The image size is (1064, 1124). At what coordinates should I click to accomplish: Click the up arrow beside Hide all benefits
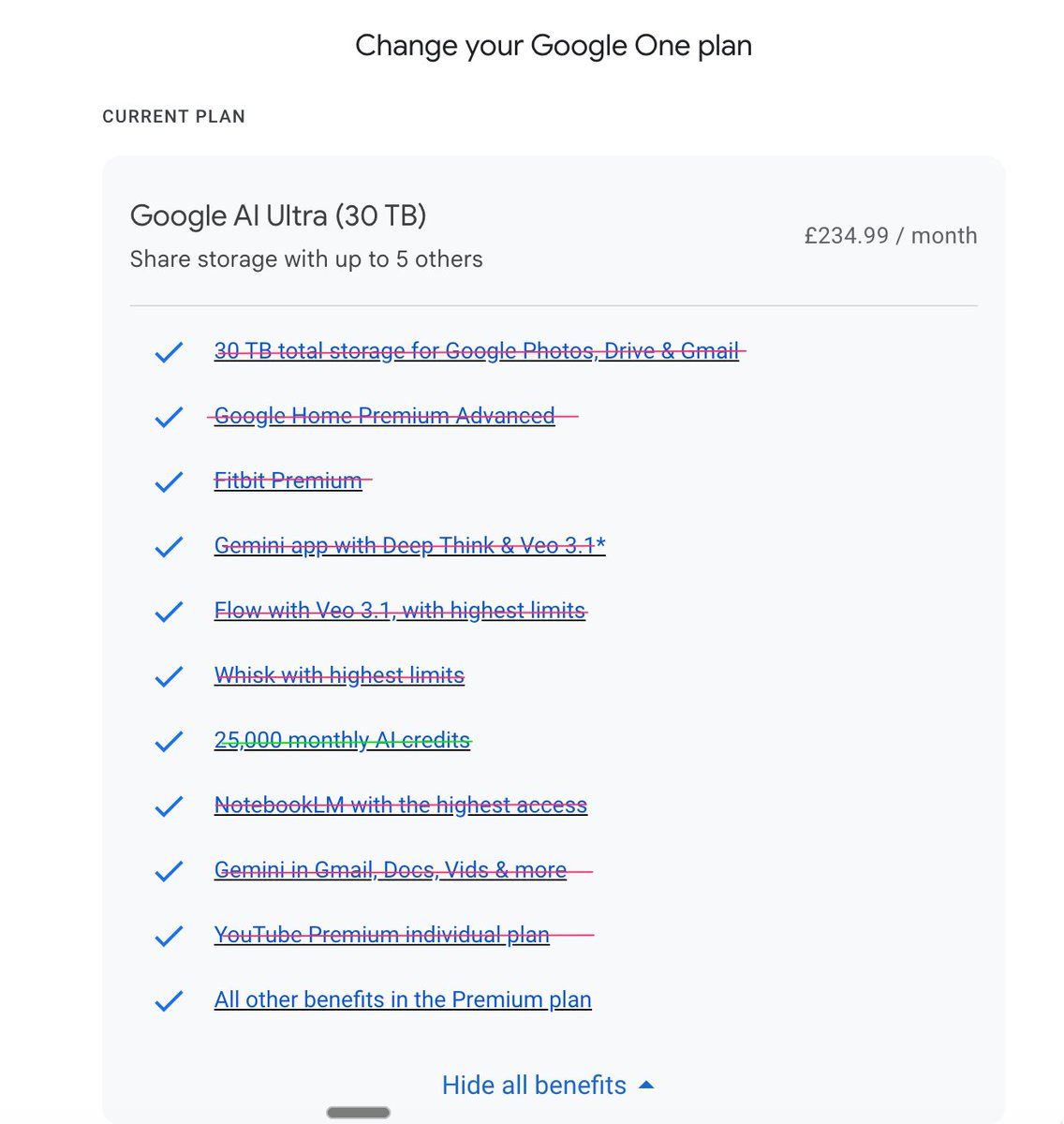point(645,1085)
